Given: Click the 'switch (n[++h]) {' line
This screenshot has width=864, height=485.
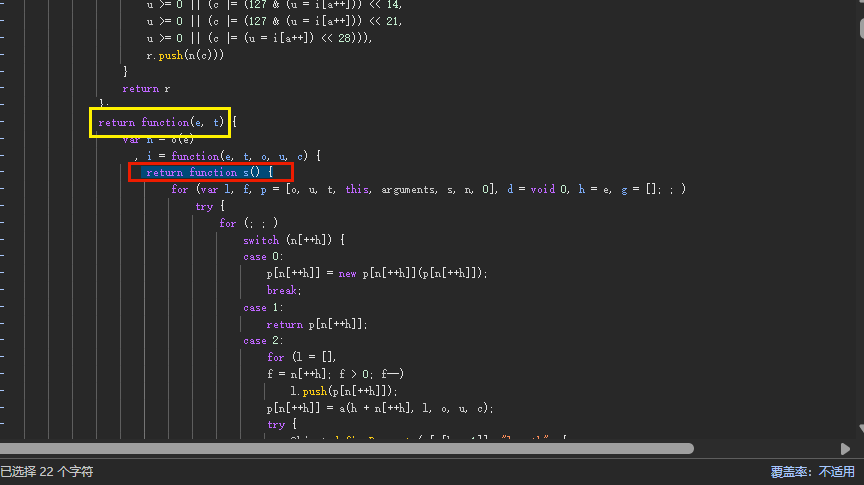Looking at the screenshot, I should tap(294, 240).
